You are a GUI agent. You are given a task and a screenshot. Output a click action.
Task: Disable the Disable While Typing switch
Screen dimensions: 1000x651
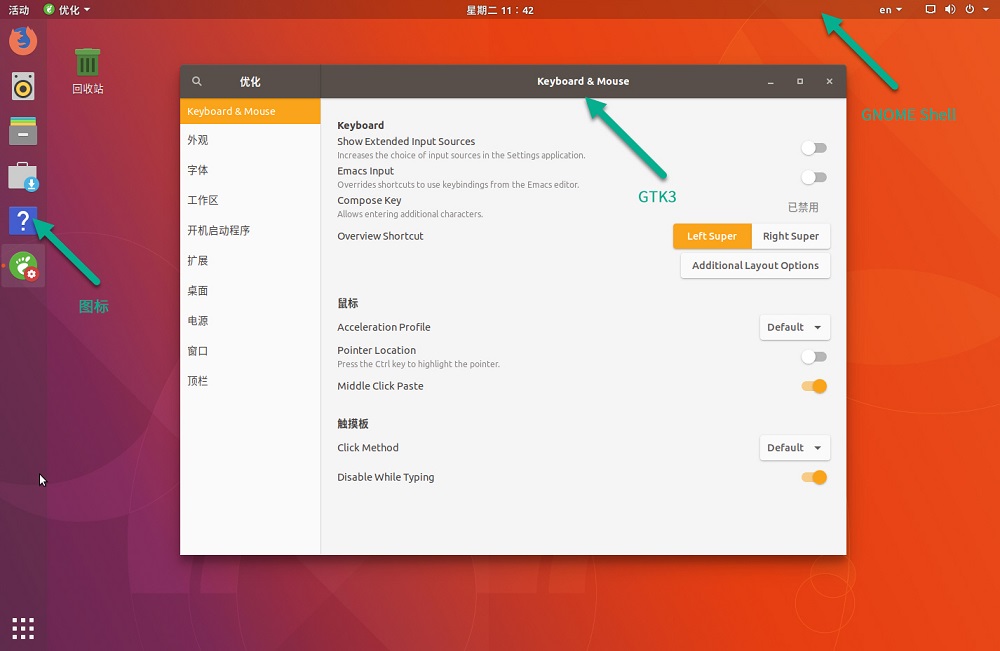814,478
